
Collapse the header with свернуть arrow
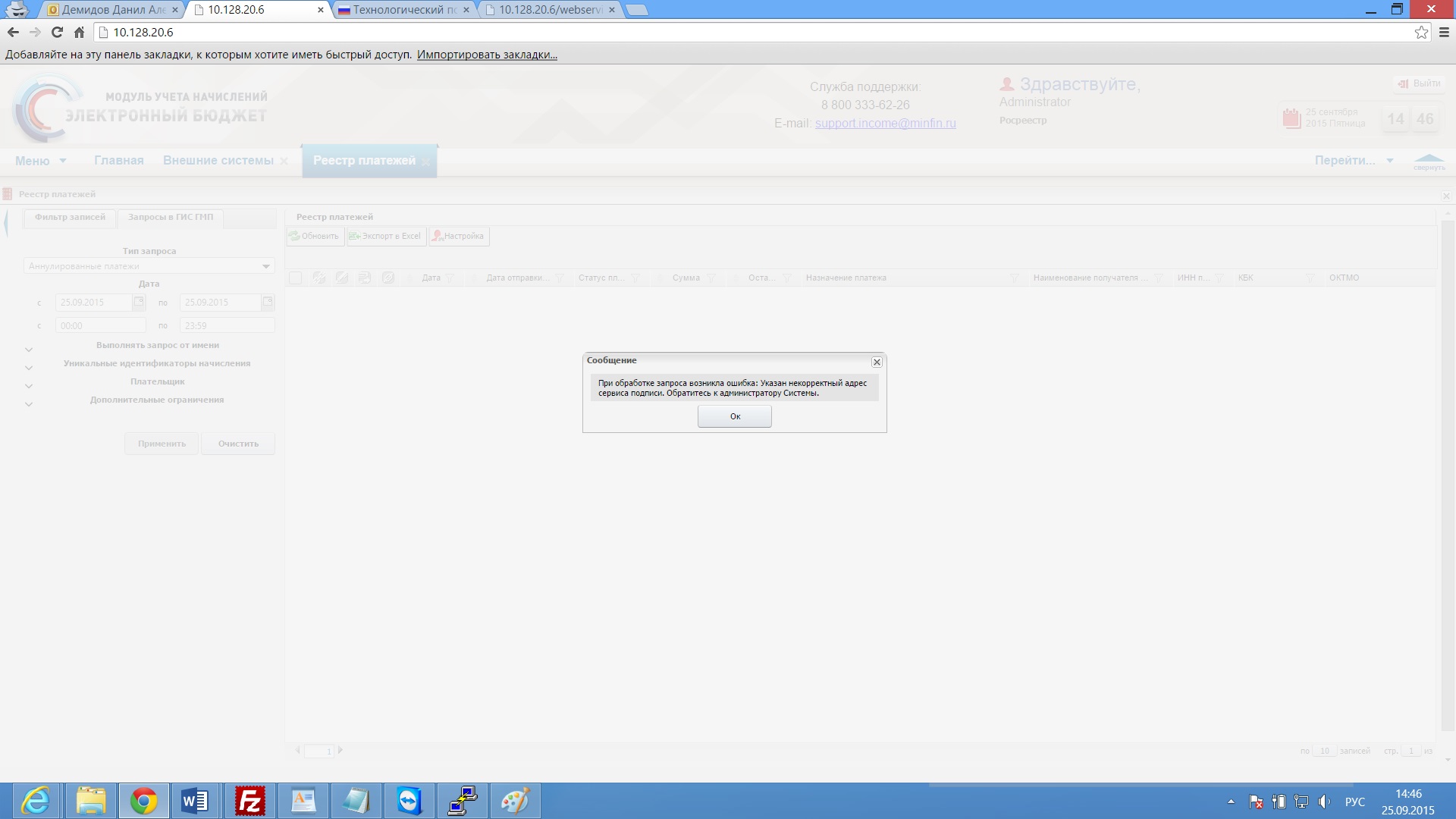pyautogui.click(x=1429, y=162)
